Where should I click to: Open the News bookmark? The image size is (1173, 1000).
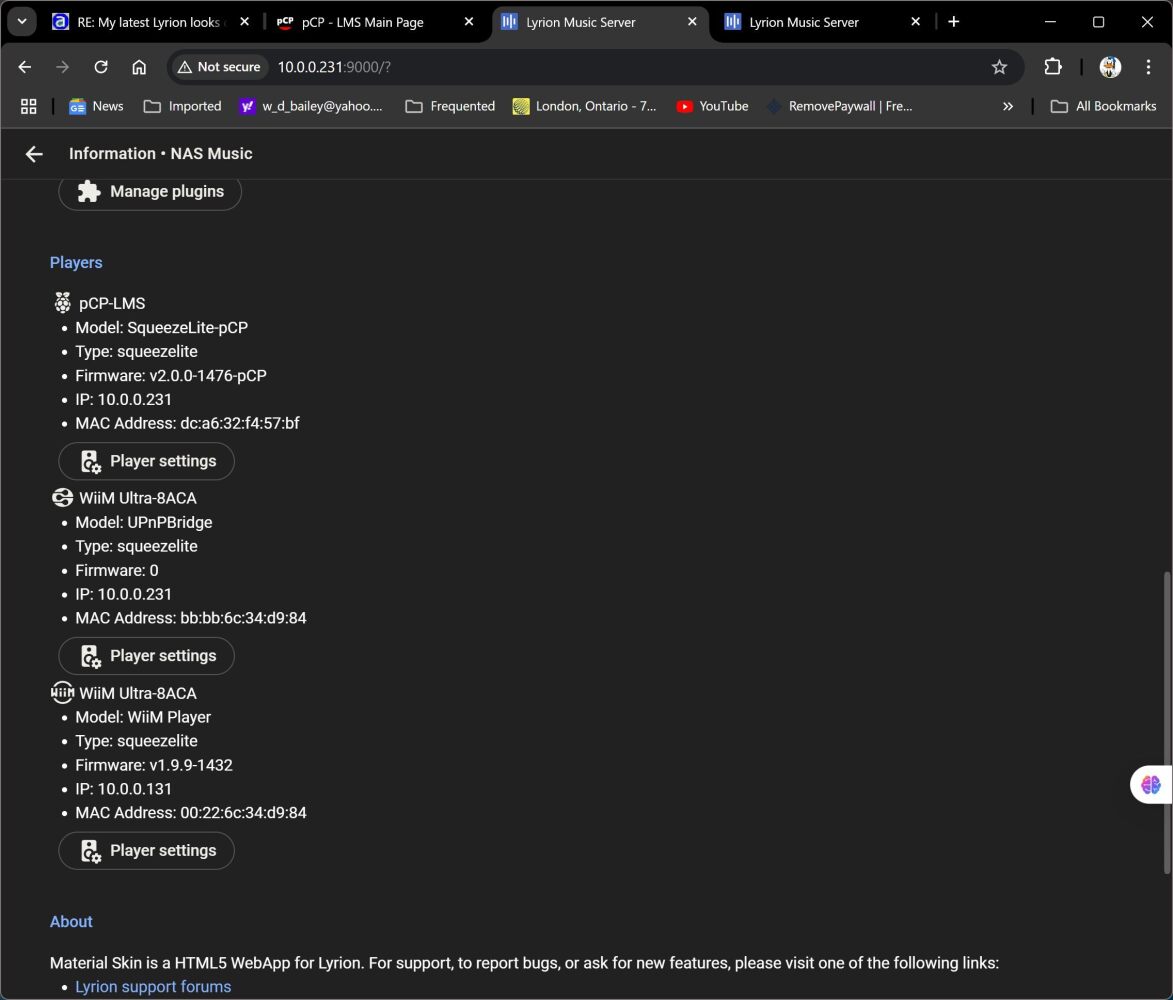[x=97, y=106]
